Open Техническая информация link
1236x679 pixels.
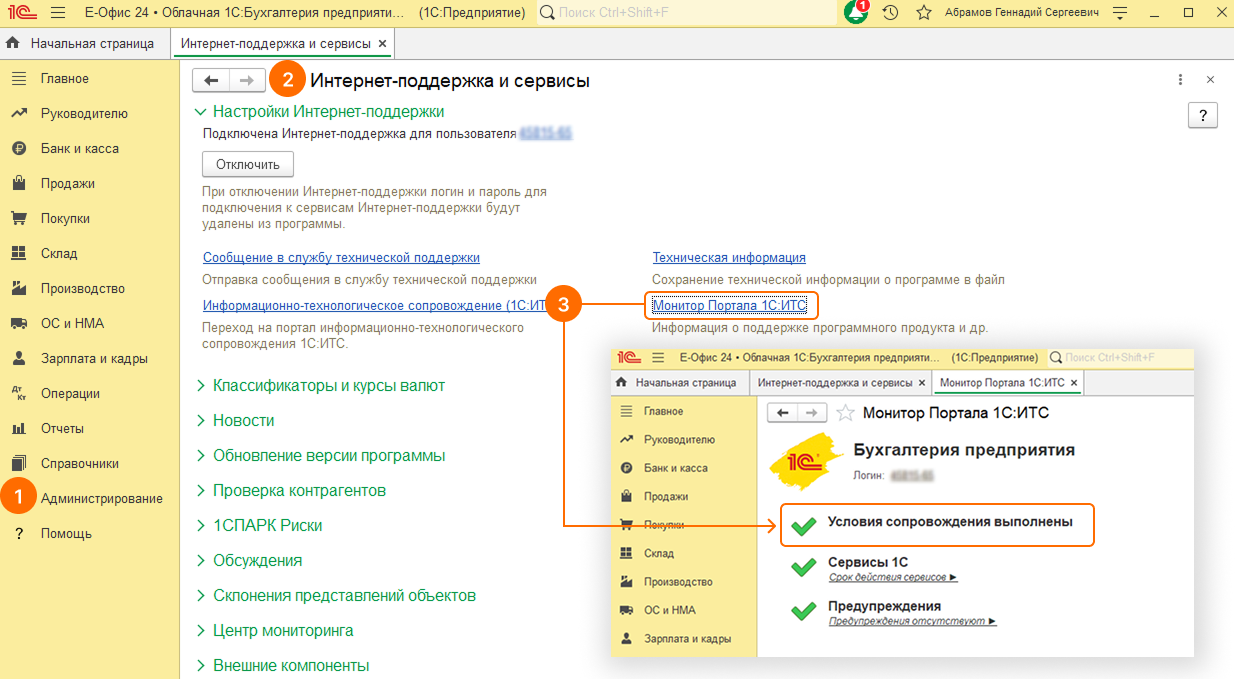click(729, 258)
